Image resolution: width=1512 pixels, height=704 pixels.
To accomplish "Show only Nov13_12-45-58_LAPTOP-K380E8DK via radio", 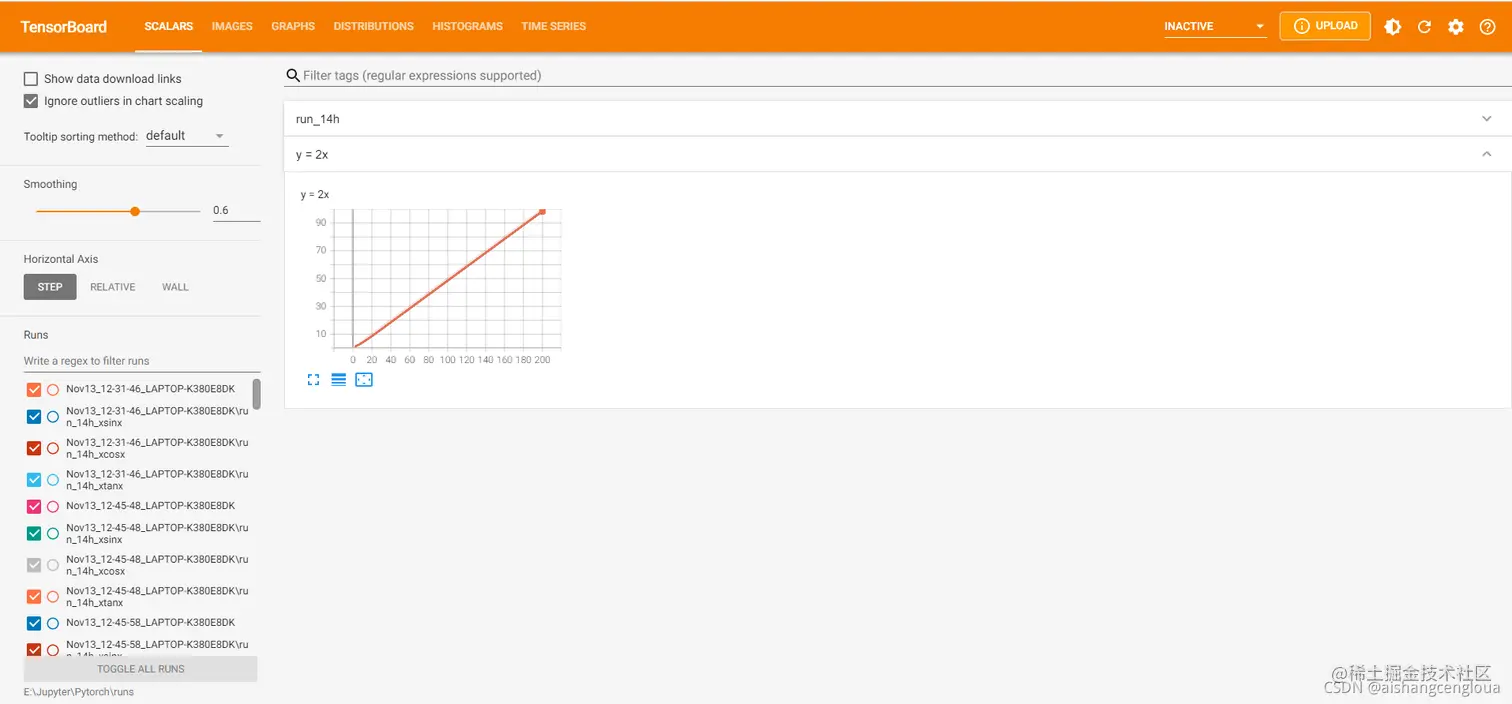I will (x=53, y=623).
